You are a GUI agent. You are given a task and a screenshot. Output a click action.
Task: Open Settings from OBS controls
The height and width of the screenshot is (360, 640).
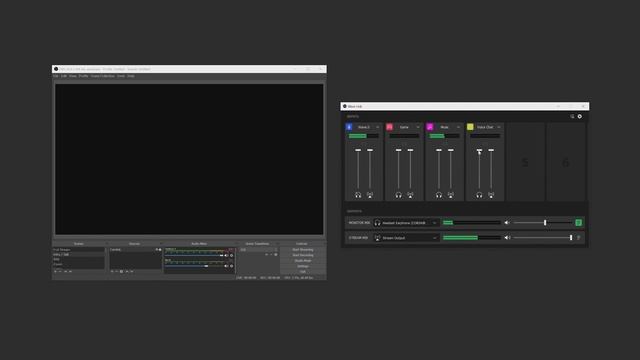point(303,266)
